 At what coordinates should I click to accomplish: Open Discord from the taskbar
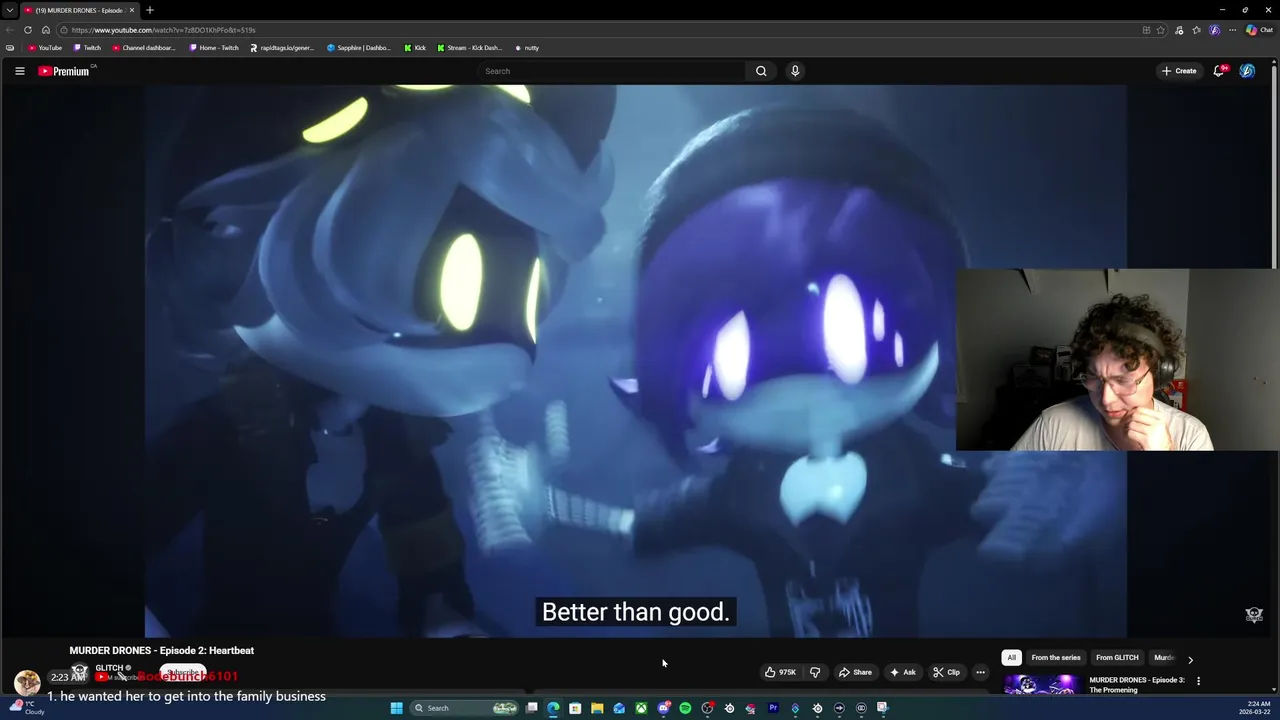tap(663, 708)
